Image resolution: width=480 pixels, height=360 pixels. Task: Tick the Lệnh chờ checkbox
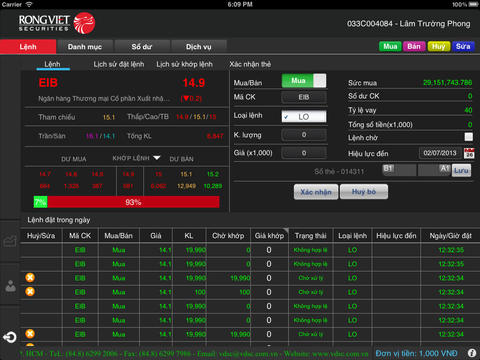pos(469,137)
